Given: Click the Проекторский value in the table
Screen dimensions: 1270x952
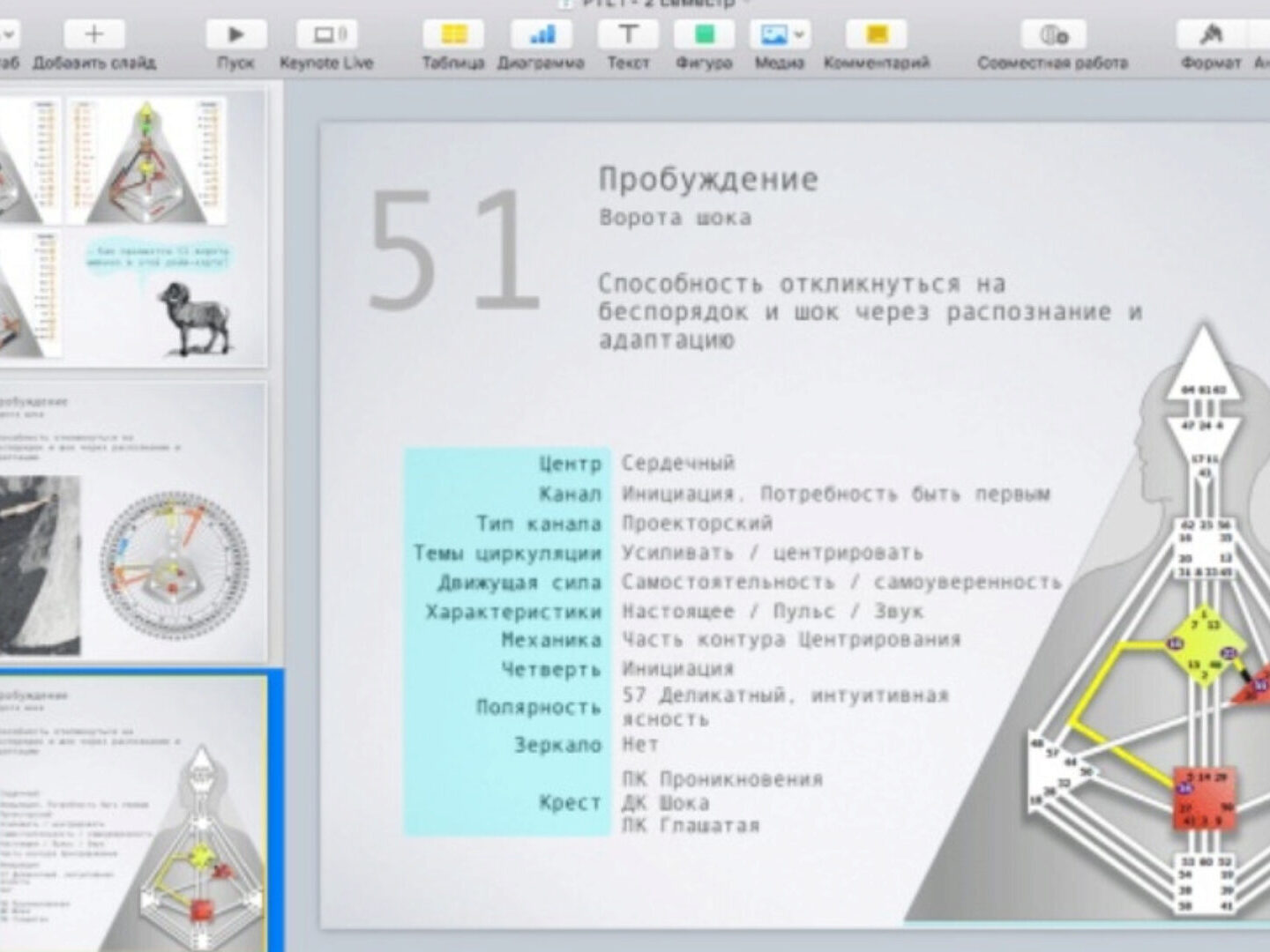Looking at the screenshot, I should [697, 523].
